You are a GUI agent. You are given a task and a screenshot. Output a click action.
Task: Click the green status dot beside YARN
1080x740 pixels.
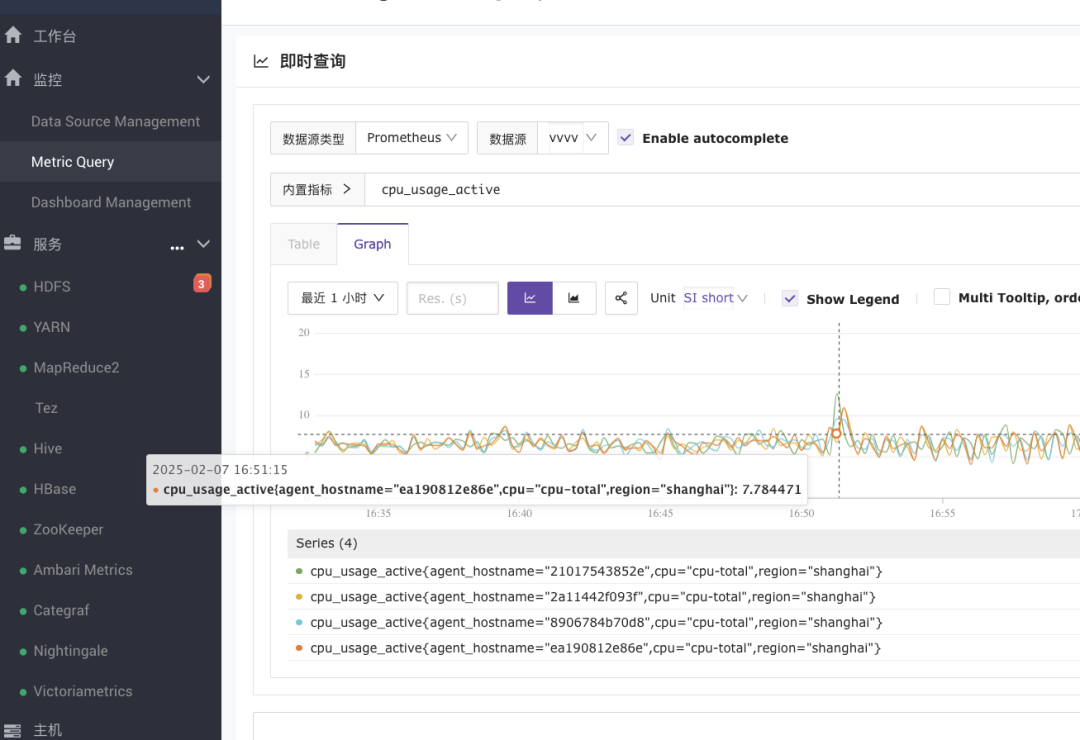tap(23, 328)
